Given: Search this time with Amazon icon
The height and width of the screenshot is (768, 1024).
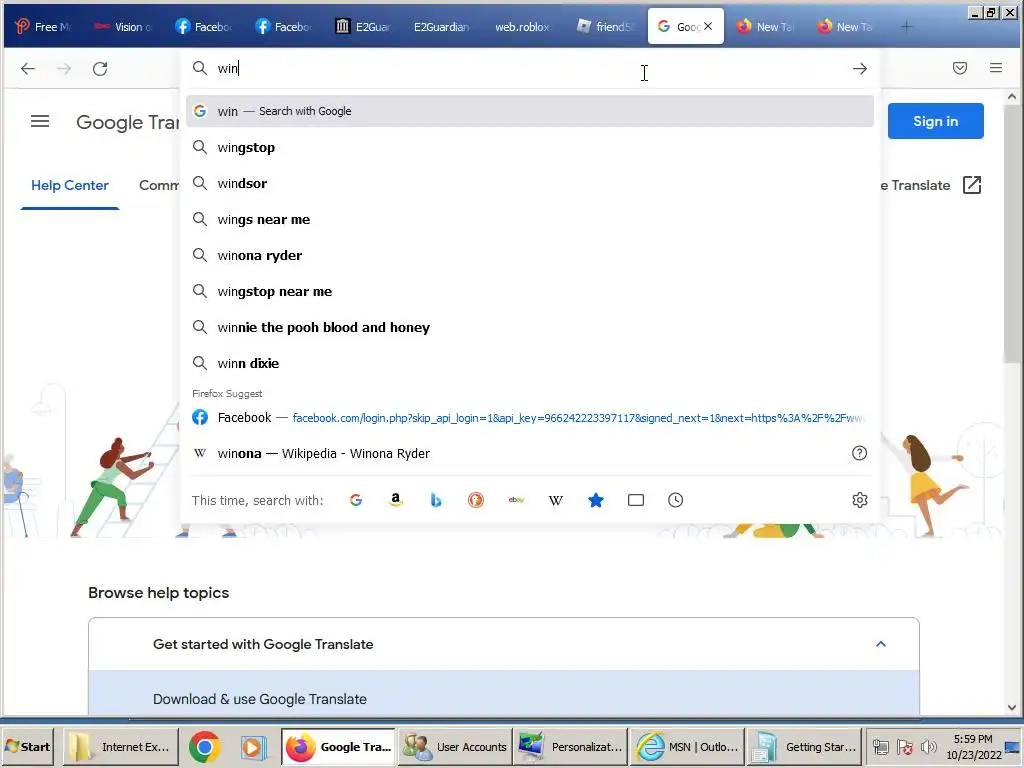Looking at the screenshot, I should [396, 500].
